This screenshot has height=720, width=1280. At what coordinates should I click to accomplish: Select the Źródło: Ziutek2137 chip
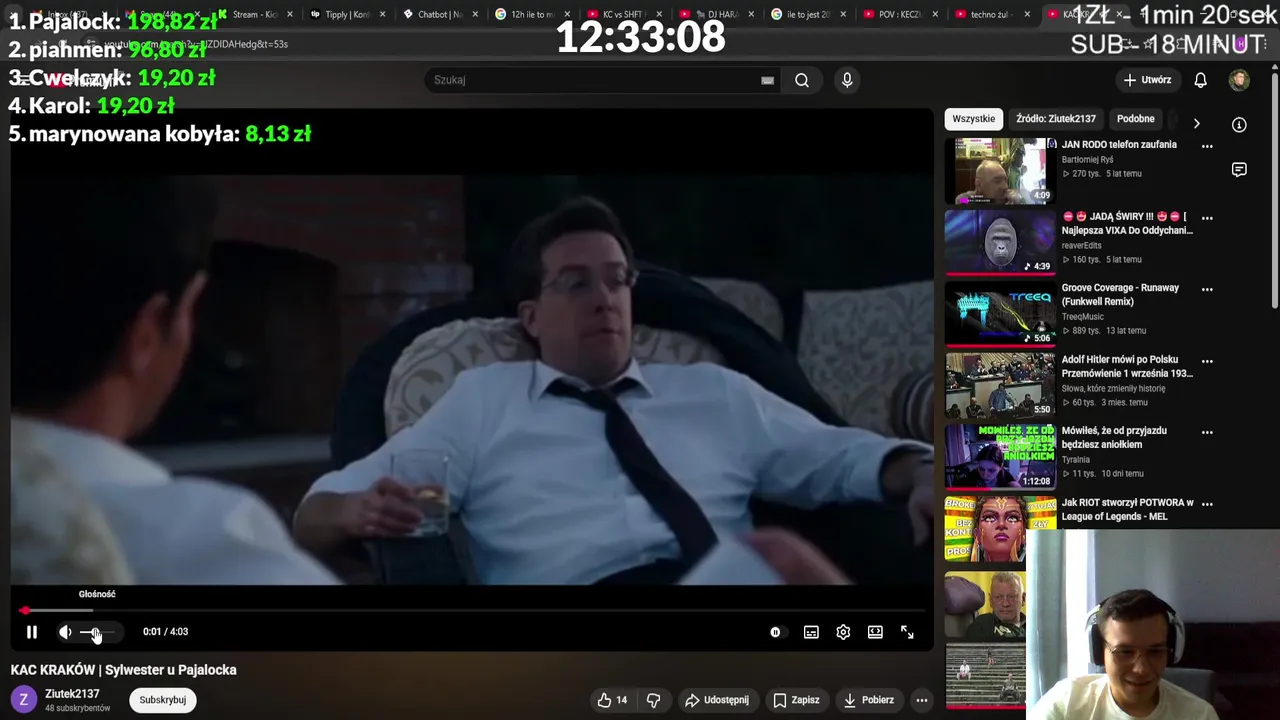click(1056, 119)
